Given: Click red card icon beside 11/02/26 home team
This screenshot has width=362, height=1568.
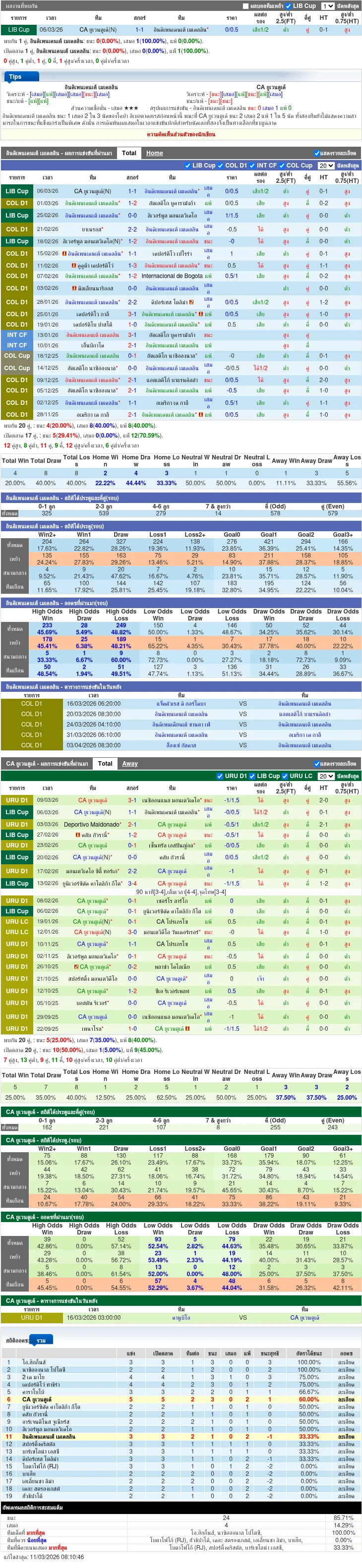Looking at the screenshot, I should [x=74, y=266].
